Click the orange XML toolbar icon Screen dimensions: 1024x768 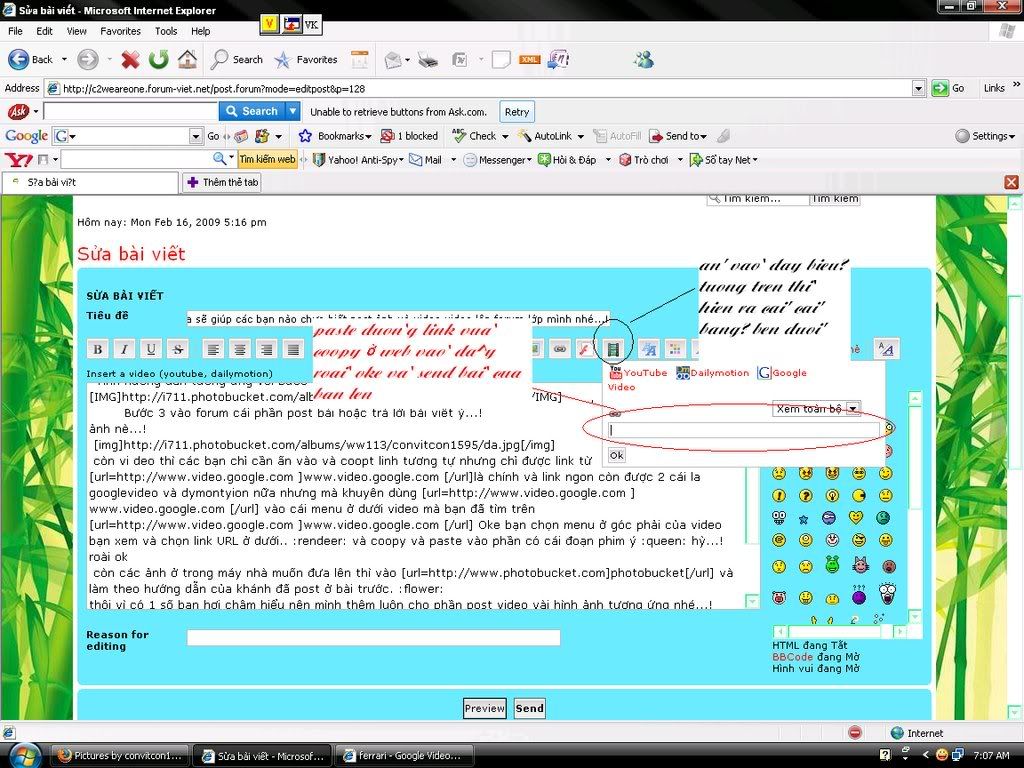[x=529, y=59]
